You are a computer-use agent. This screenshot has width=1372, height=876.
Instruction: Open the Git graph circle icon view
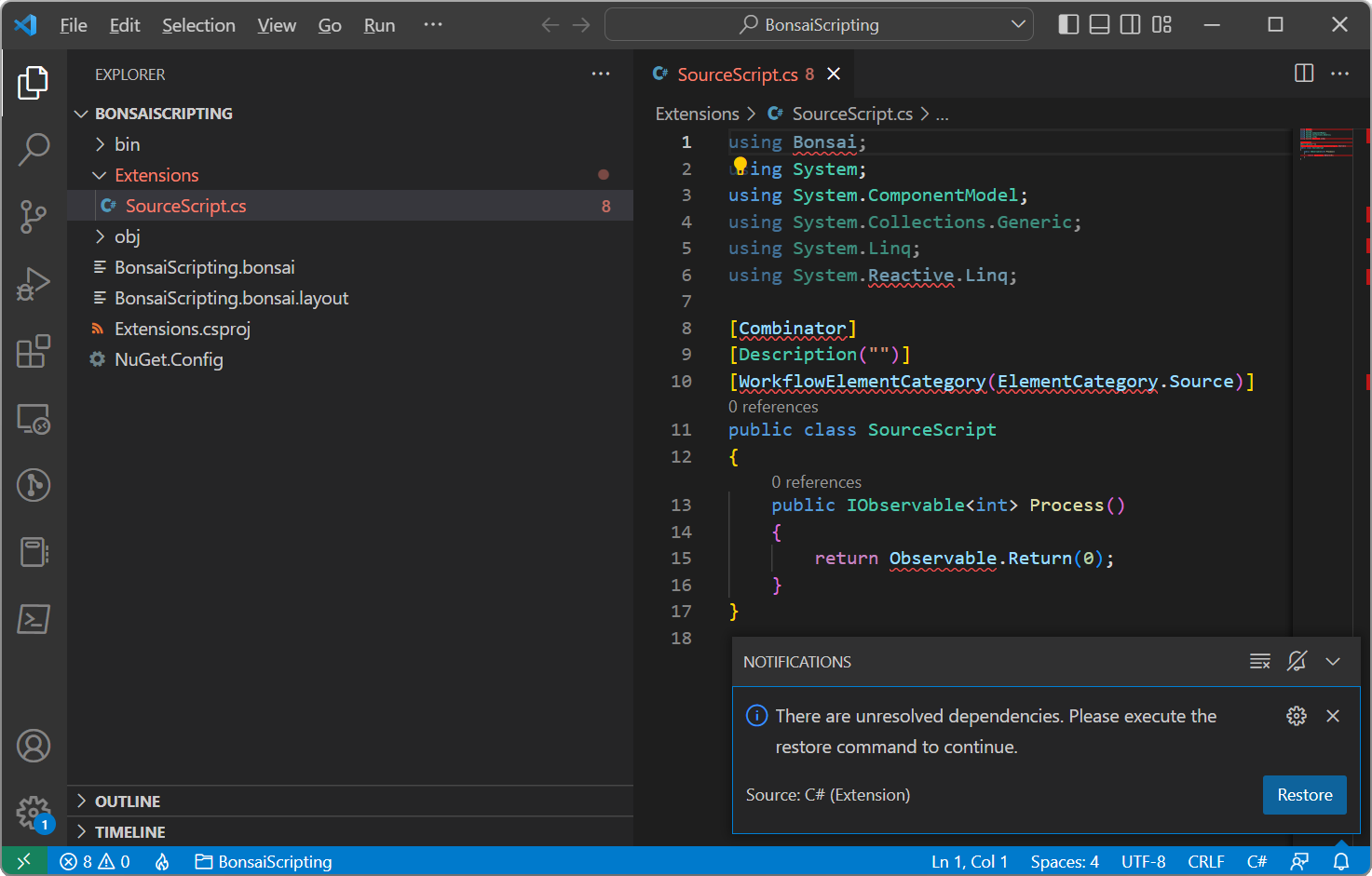[34, 485]
